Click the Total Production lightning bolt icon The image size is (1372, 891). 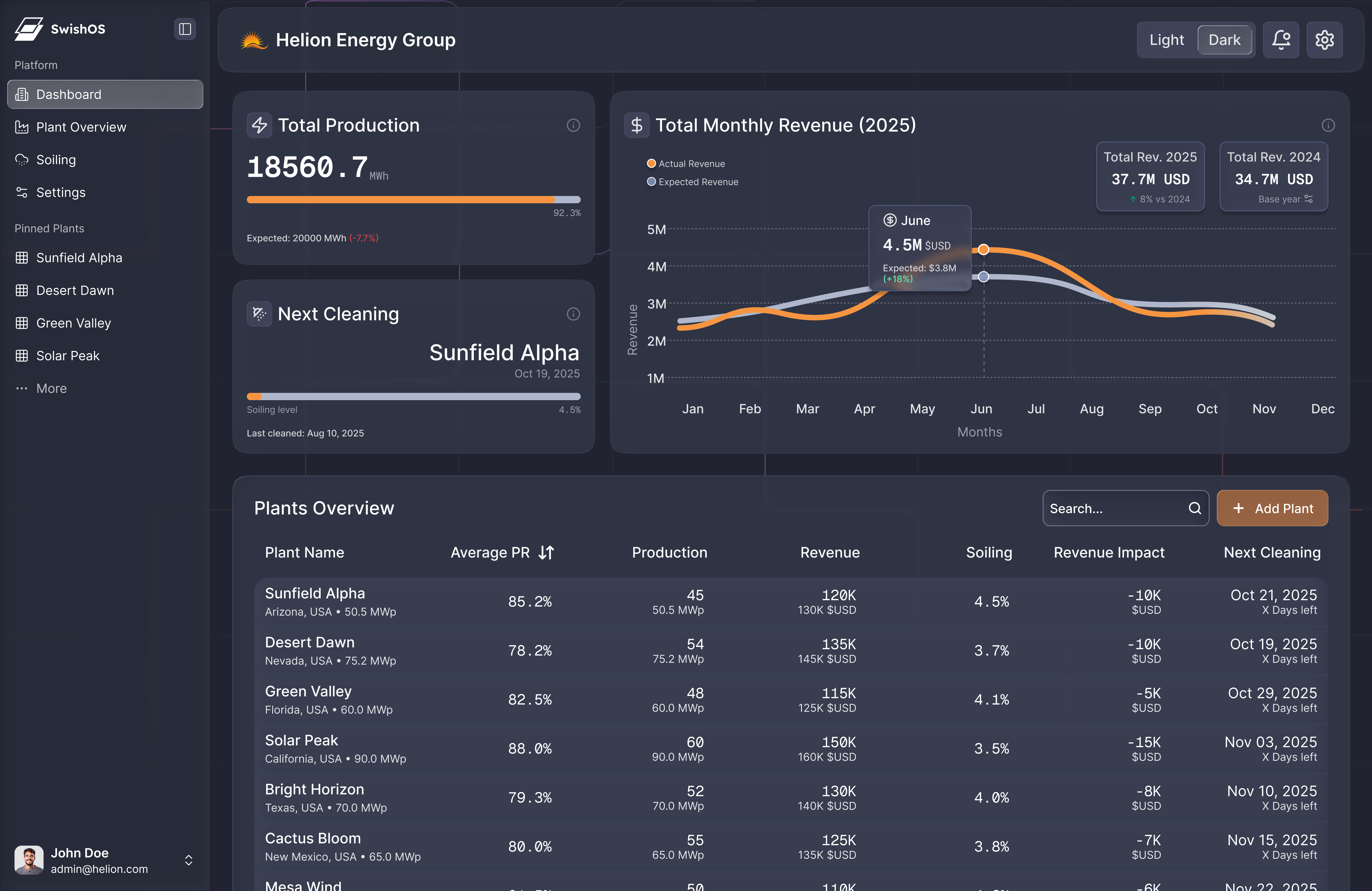pyautogui.click(x=260, y=125)
